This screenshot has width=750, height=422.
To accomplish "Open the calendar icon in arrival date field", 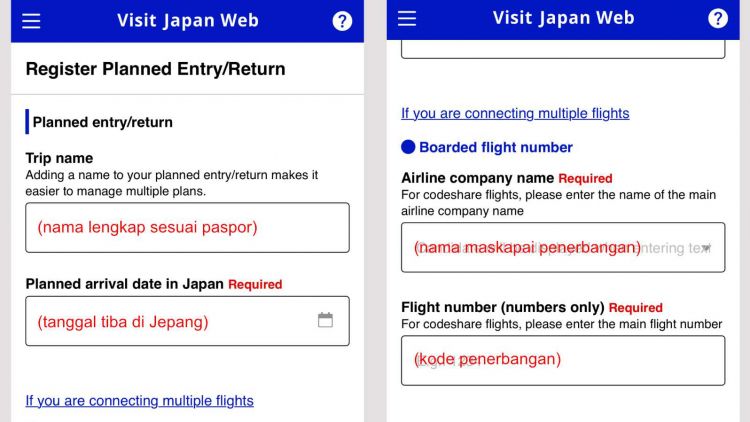I will (325, 320).
